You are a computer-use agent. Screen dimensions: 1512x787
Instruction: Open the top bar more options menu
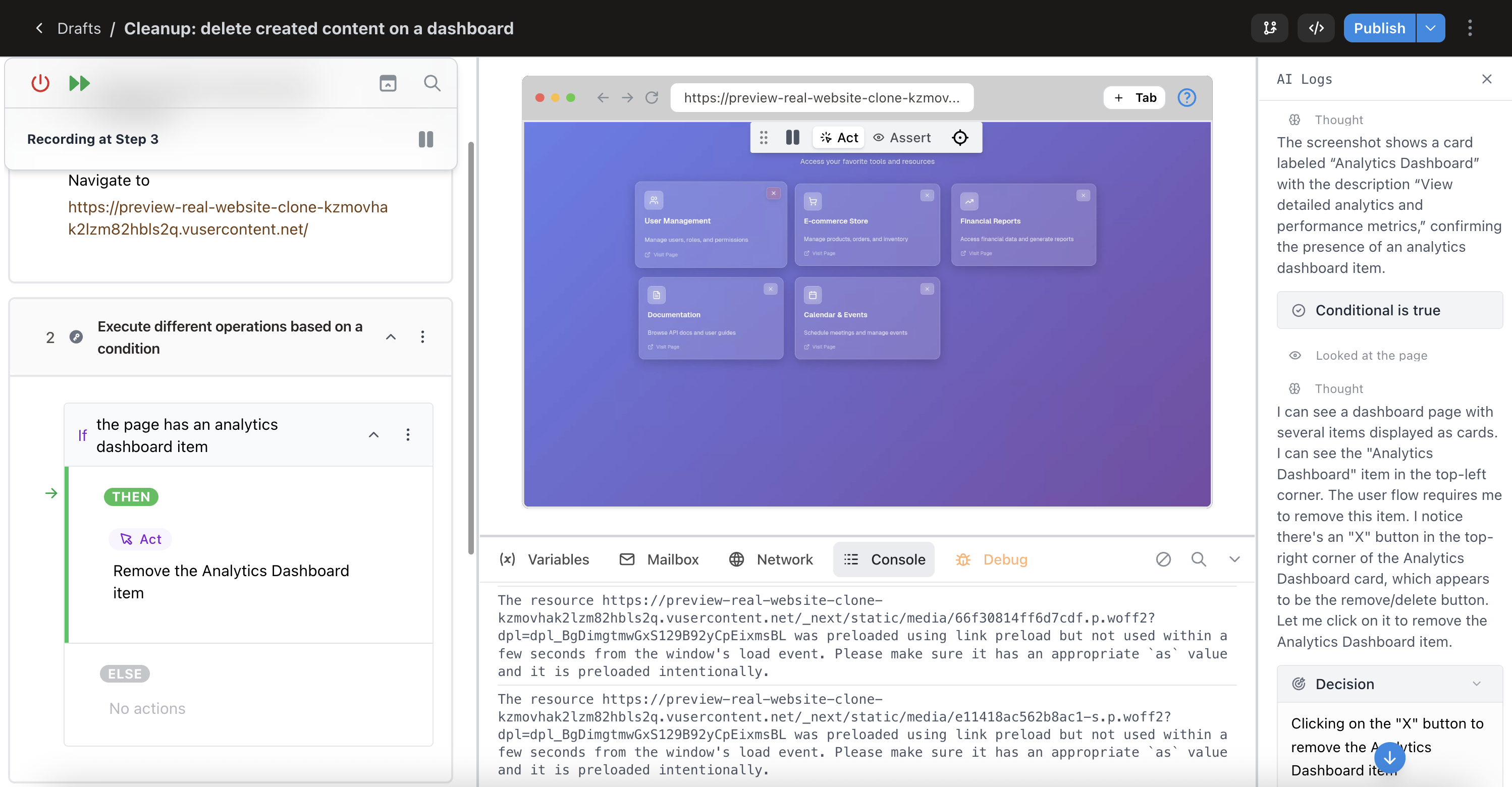tap(1470, 28)
